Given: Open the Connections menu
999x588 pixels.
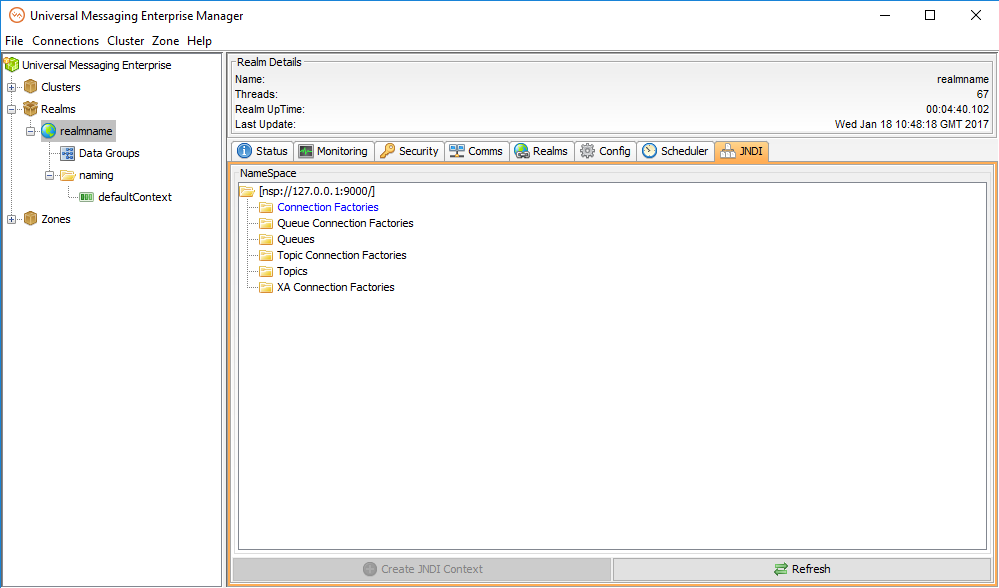Looking at the screenshot, I should point(66,41).
